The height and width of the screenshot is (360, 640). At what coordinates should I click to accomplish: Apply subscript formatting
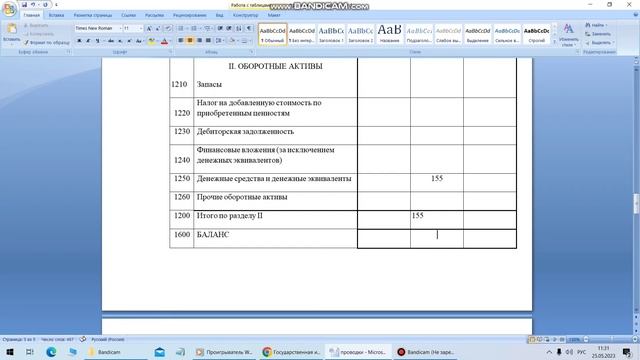tap(120, 41)
